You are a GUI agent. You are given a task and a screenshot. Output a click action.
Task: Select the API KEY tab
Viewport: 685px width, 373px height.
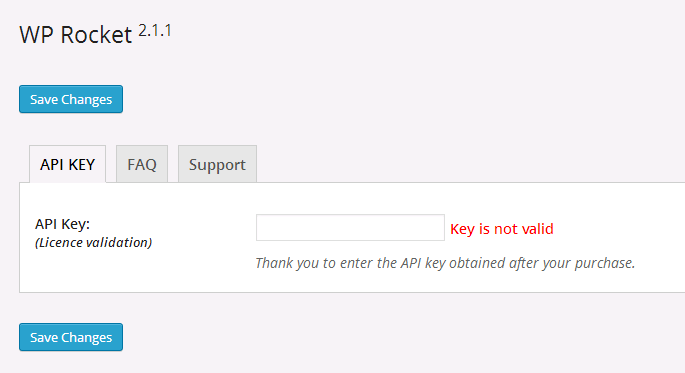(67, 164)
